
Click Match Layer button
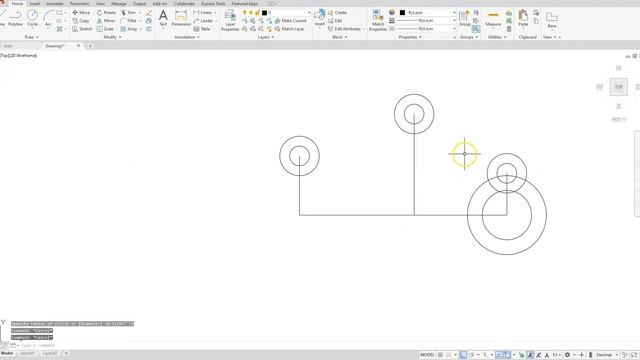click(x=289, y=29)
